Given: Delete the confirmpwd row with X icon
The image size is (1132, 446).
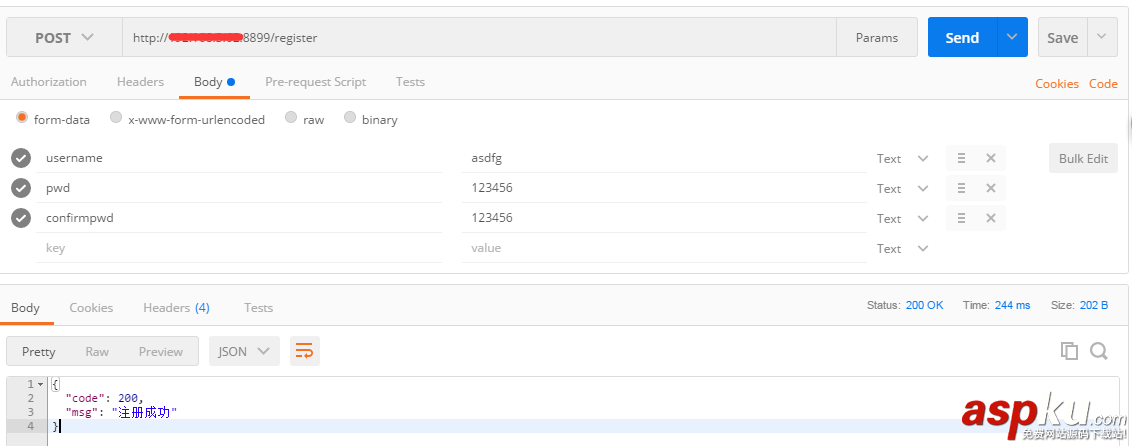Looking at the screenshot, I should [x=990, y=218].
